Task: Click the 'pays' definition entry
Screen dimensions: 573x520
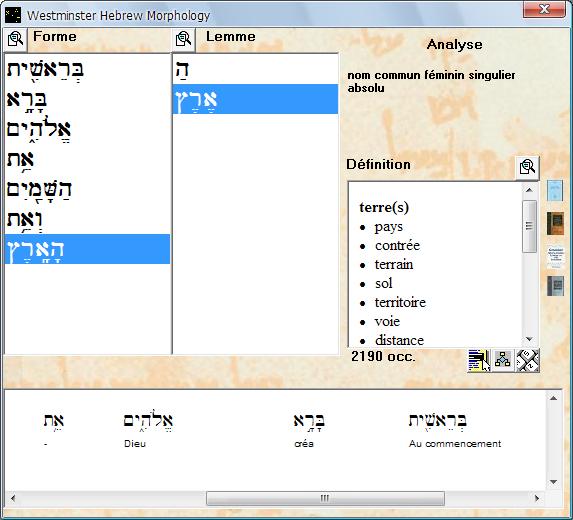Action: pos(388,227)
